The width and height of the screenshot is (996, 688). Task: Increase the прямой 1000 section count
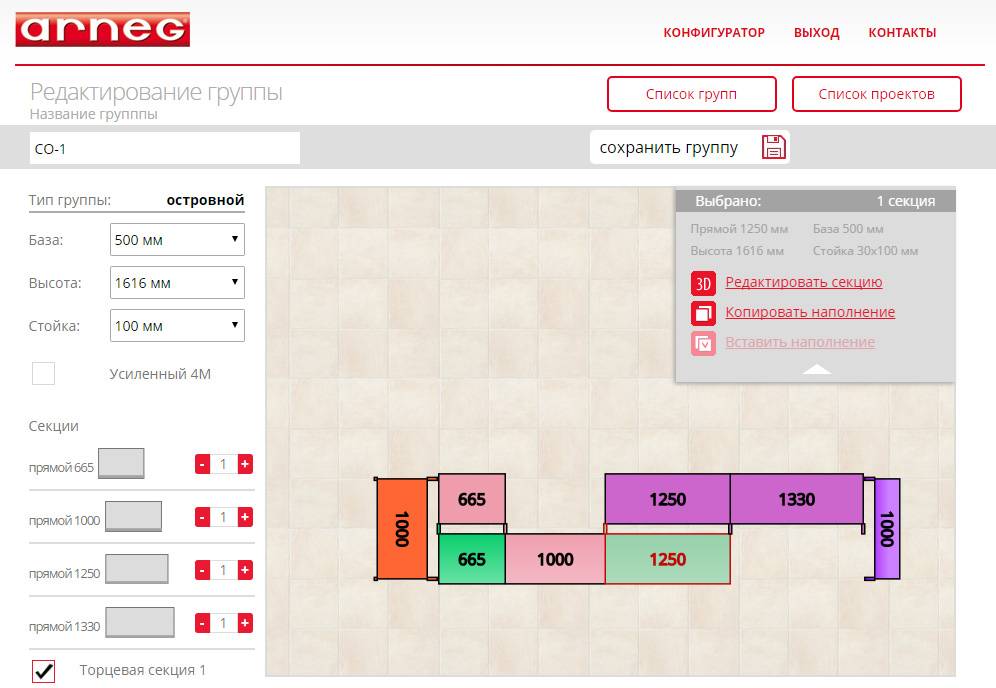pyautogui.click(x=245, y=517)
